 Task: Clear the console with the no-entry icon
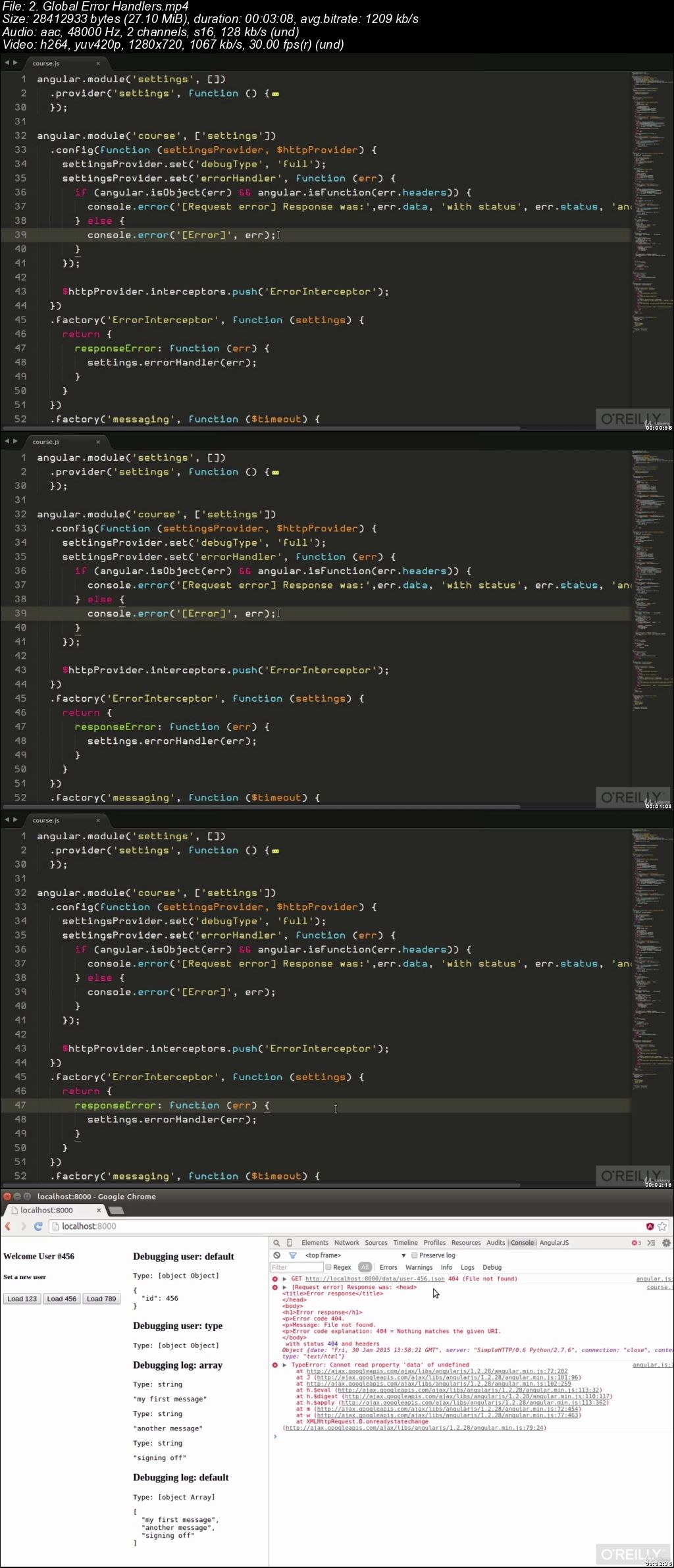point(276,1255)
